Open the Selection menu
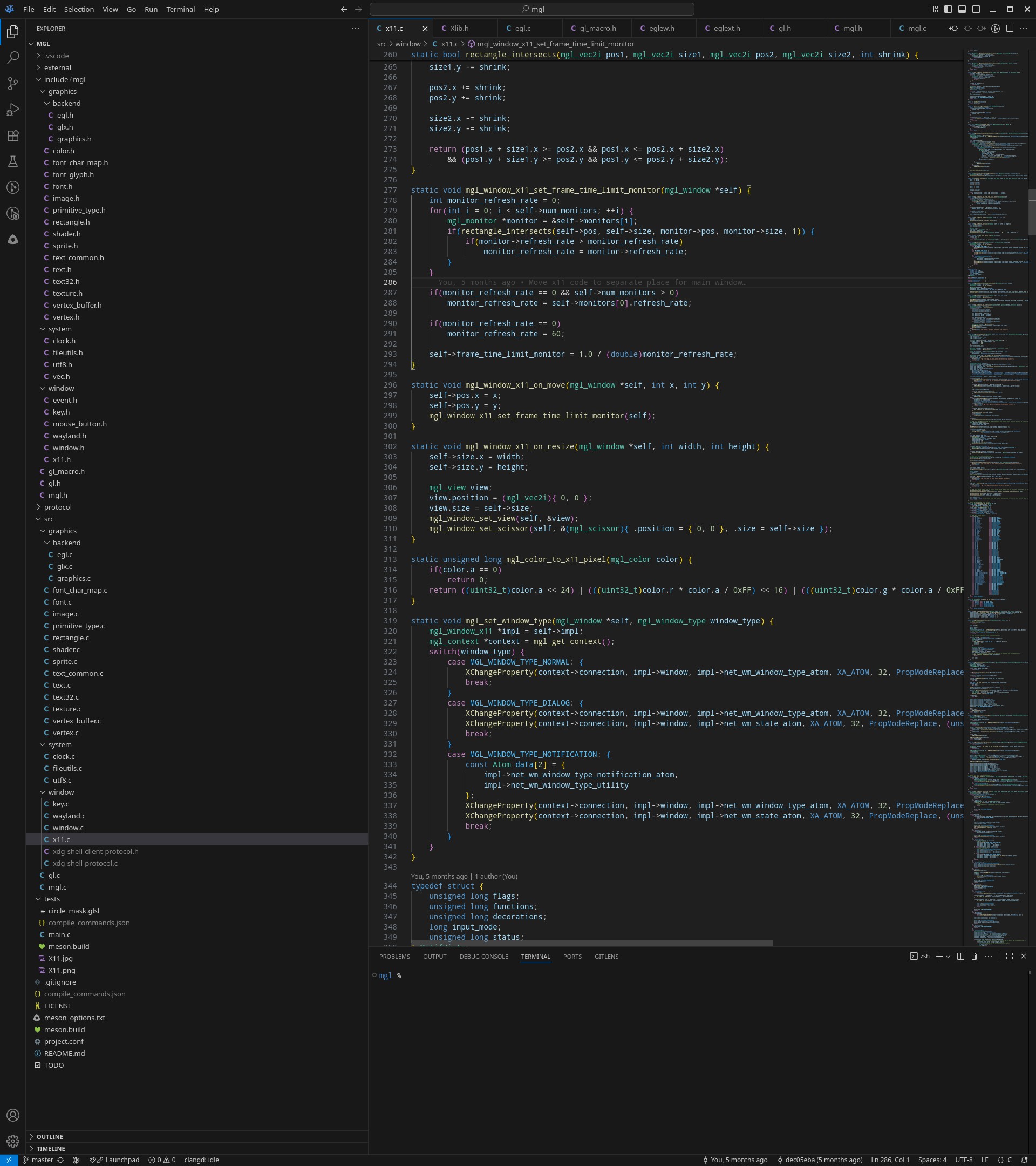Image resolution: width=1036 pixels, height=1166 pixels. [x=79, y=9]
